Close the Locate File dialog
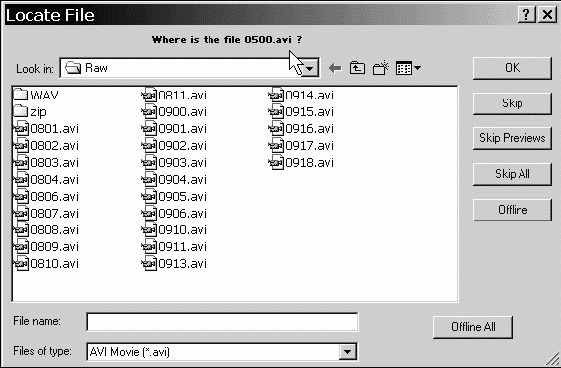 (547, 15)
